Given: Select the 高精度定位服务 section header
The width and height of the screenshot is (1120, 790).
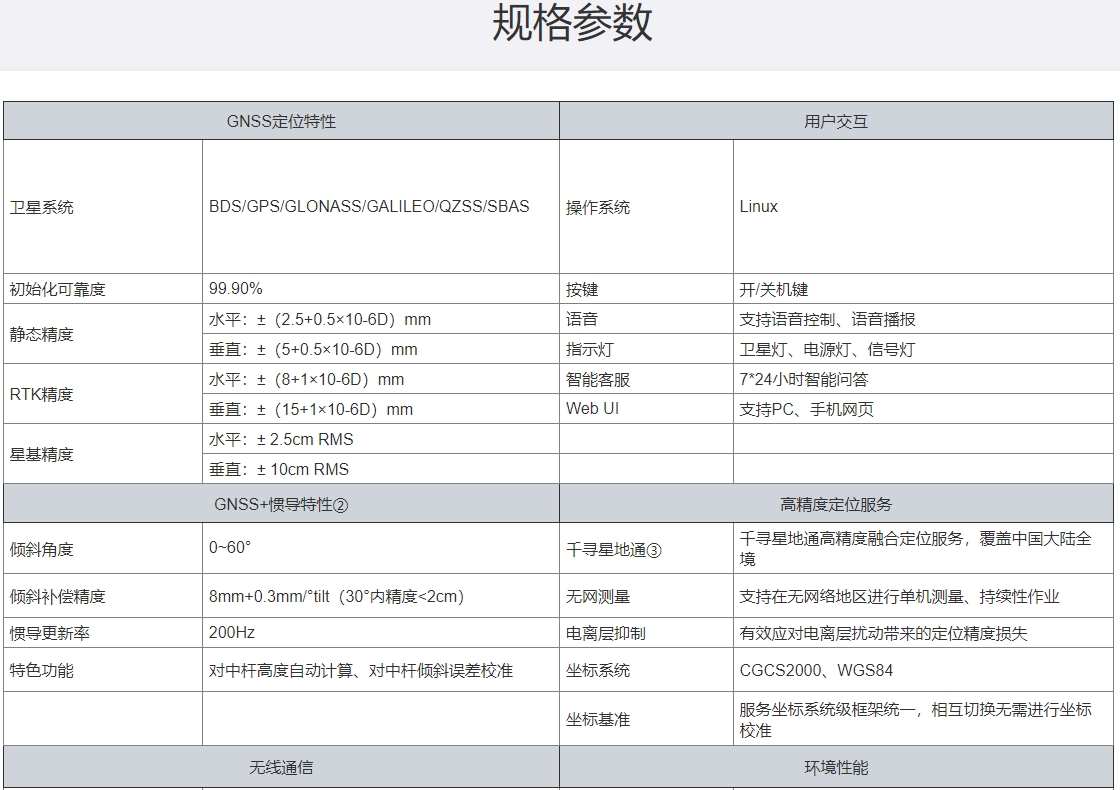Looking at the screenshot, I should 836,504.
